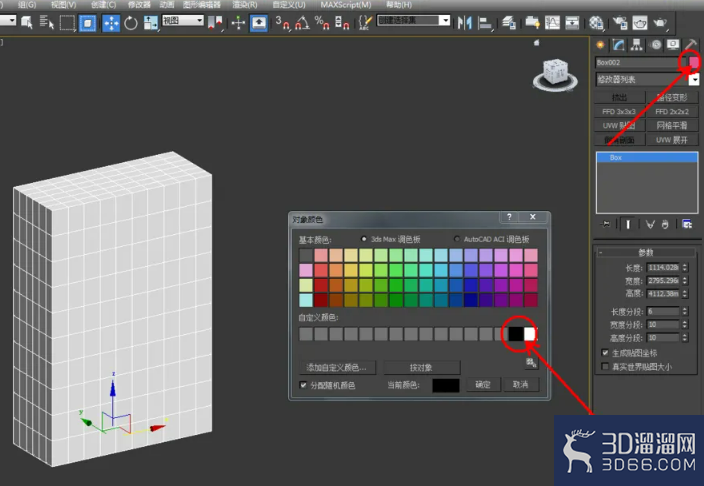The height and width of the screenshot is (486, 704).
Task: Open Select by Name list
Action: tap(46, 22)
